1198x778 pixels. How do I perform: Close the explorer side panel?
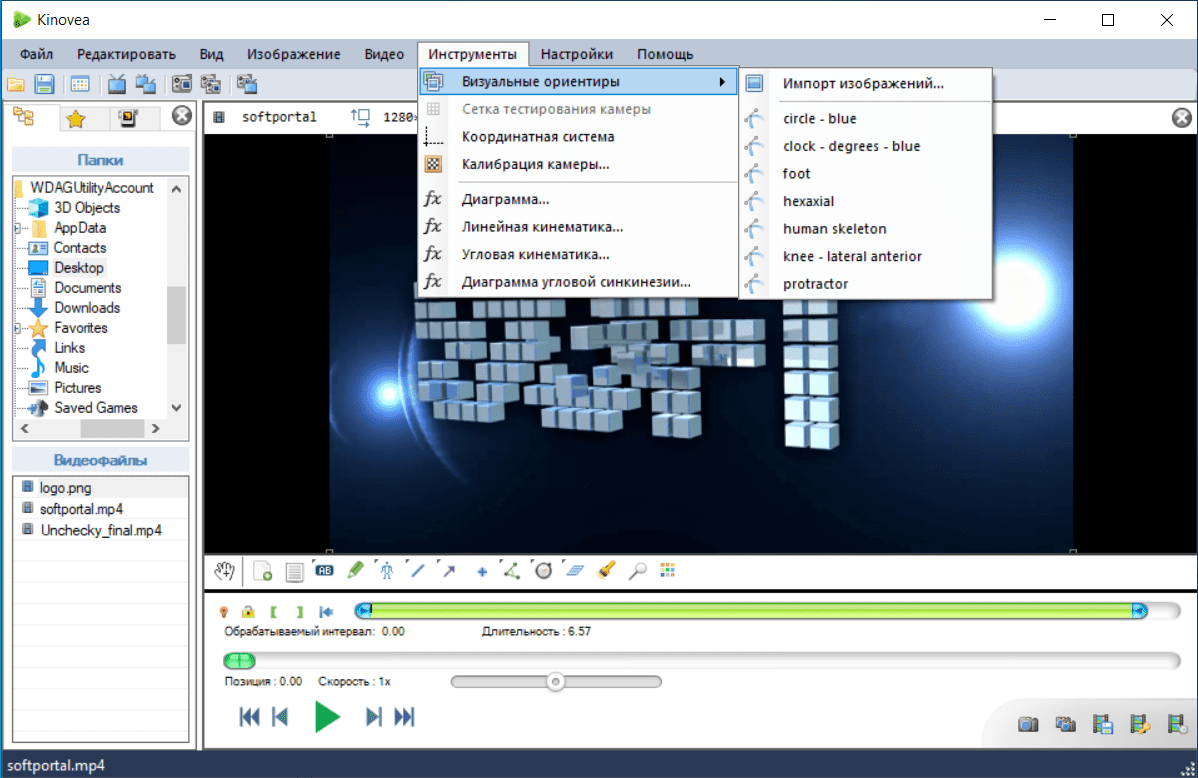(181, 115)
